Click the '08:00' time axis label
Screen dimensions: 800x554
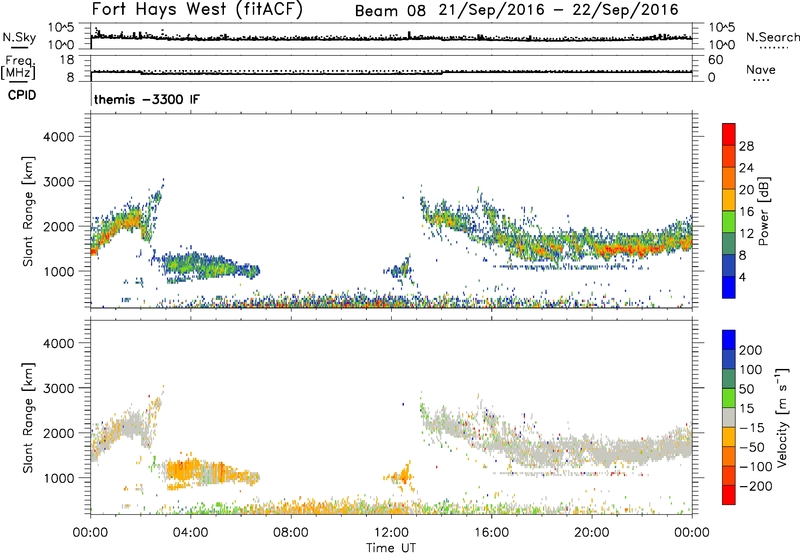coord(290,533)
